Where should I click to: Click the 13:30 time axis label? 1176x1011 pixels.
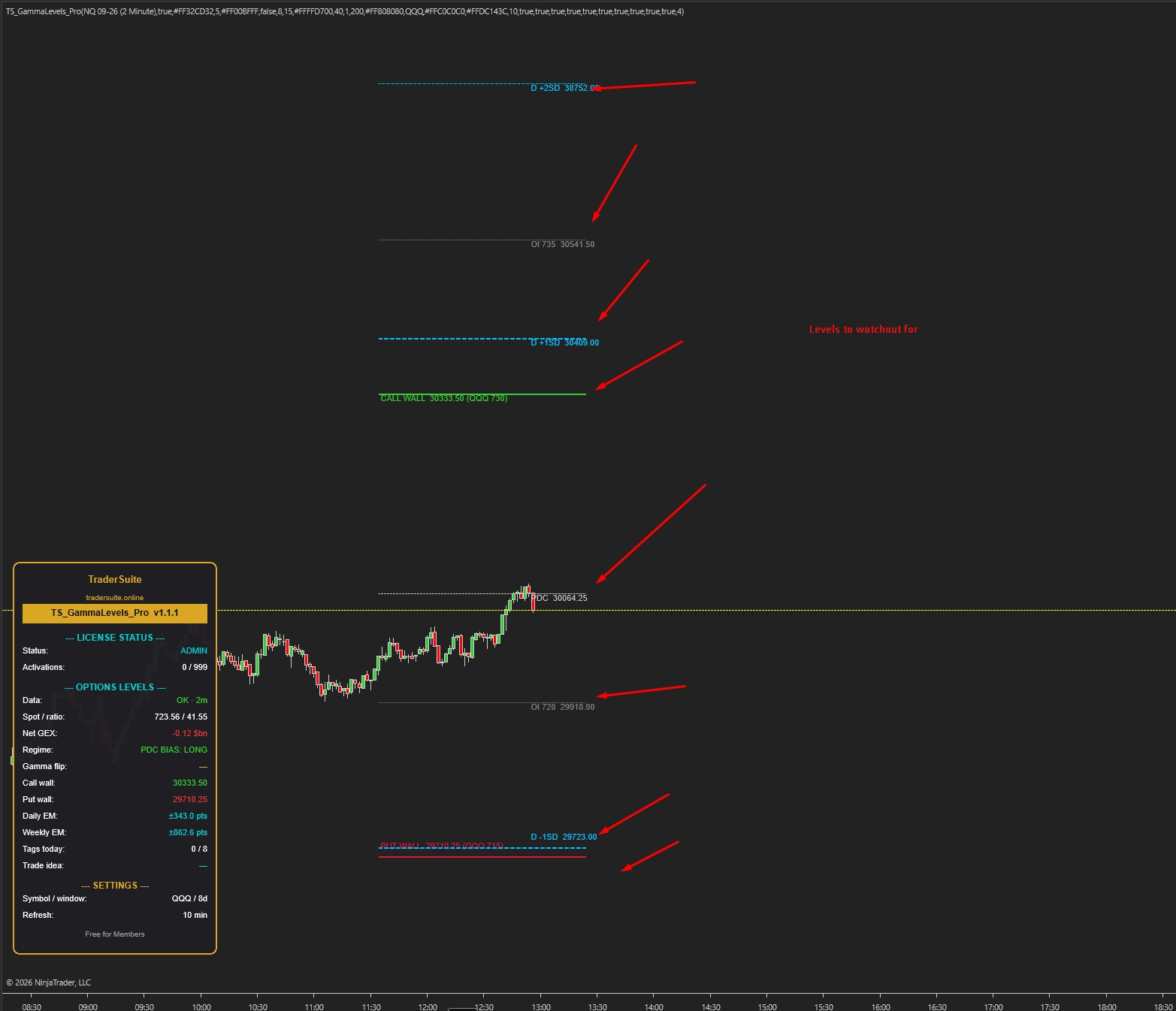597,1006
